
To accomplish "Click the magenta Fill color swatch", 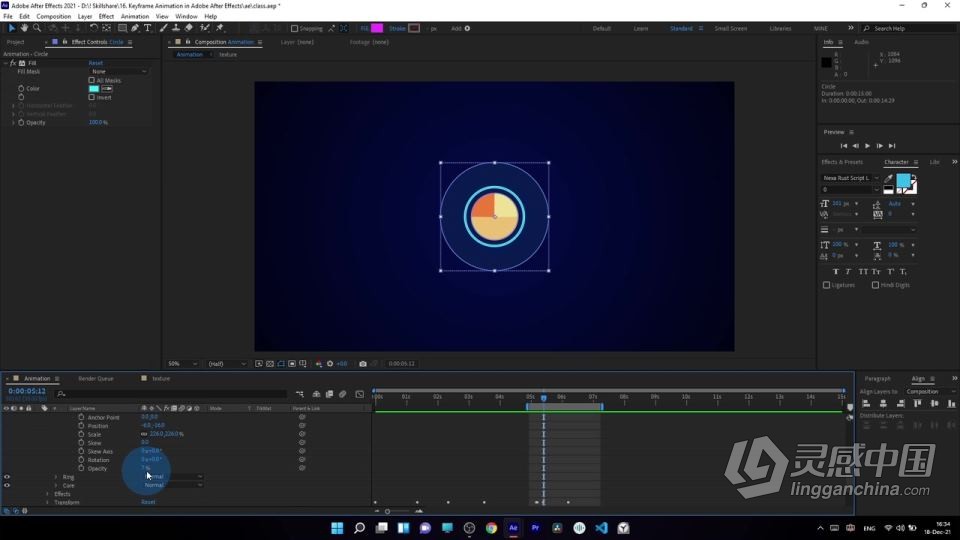I will [377, 29].
